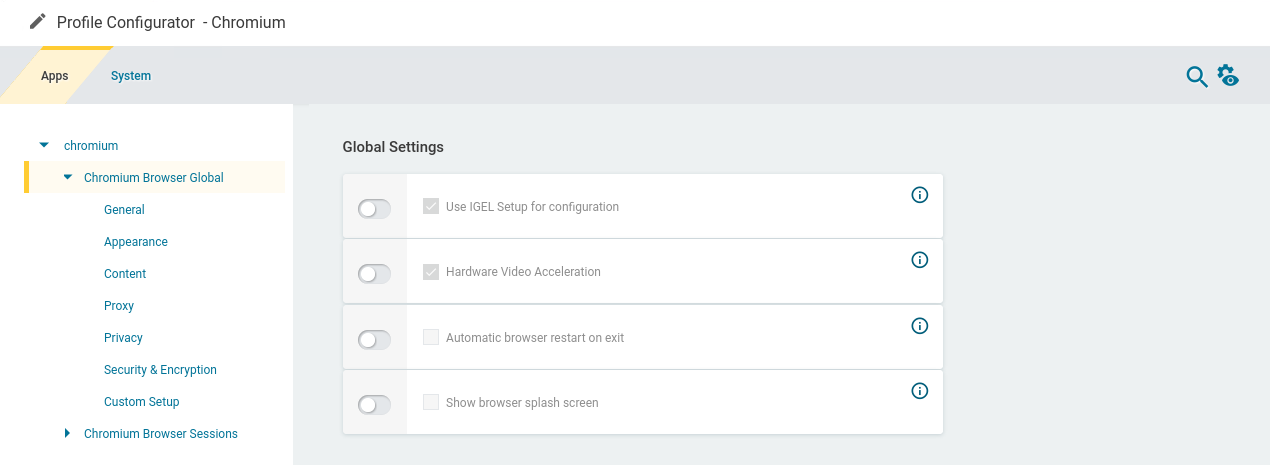Switch to the System tab

[131, 76]
